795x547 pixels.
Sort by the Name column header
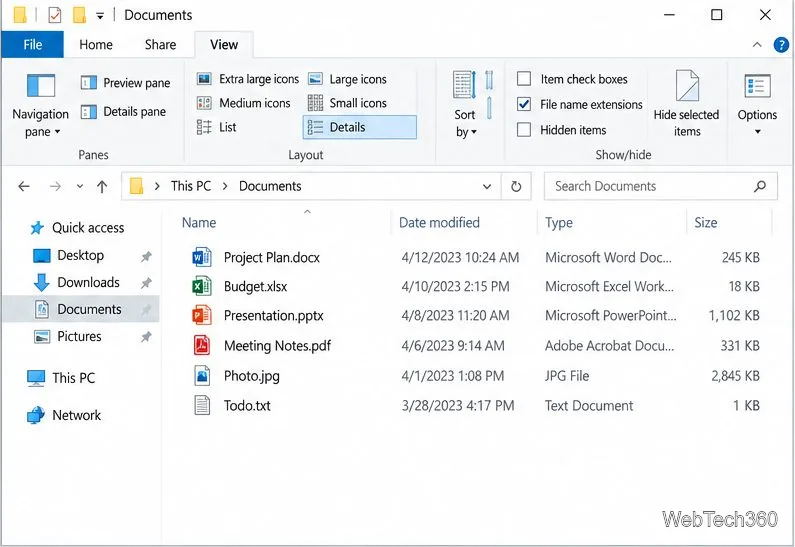point(199,223)
